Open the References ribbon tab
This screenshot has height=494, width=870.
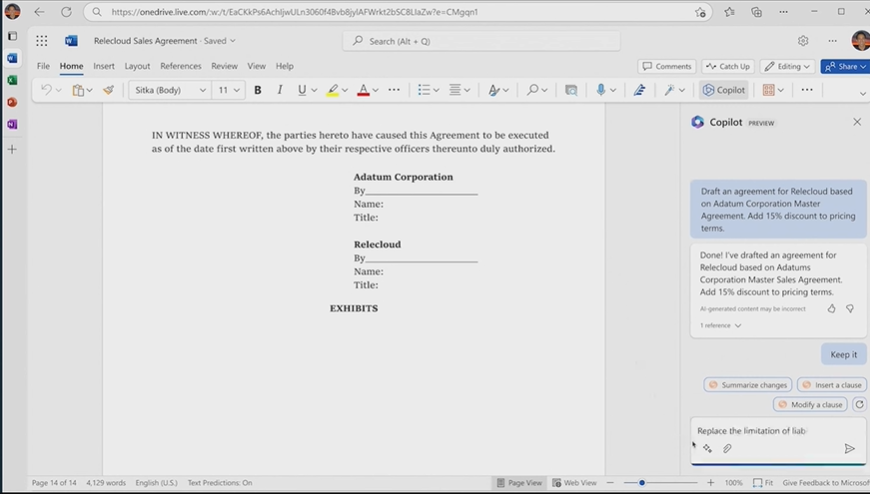click(x=180, y=66)
